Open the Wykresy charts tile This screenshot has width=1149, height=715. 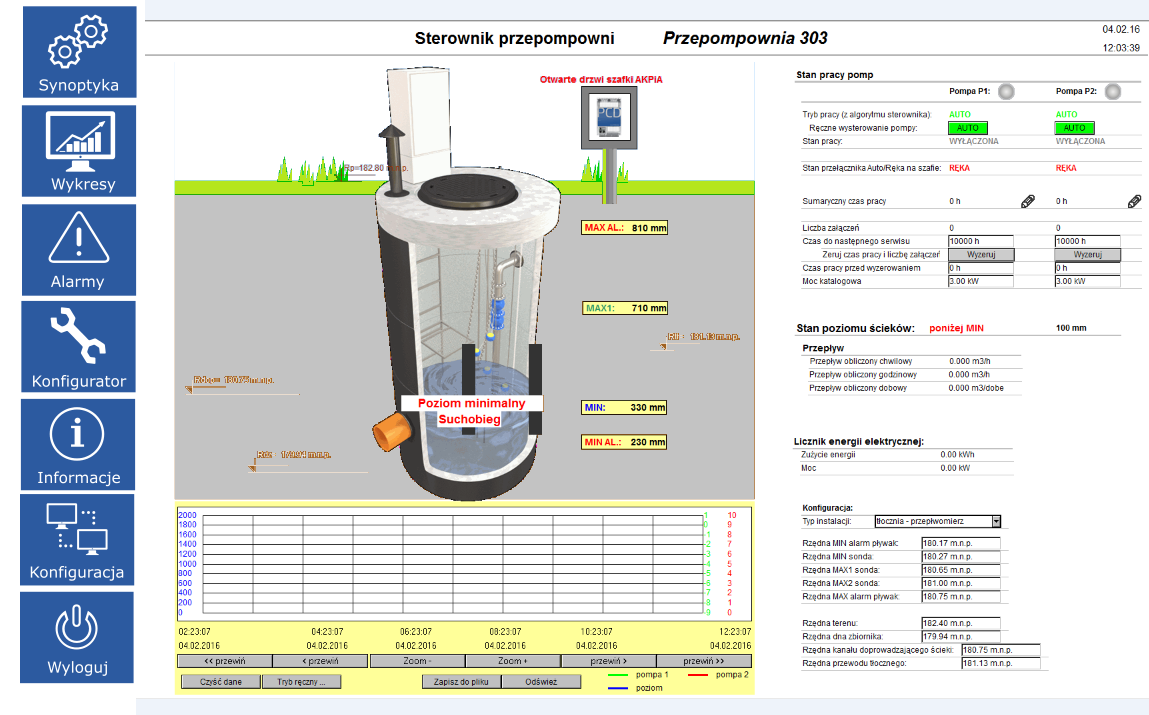click(79, 151)
